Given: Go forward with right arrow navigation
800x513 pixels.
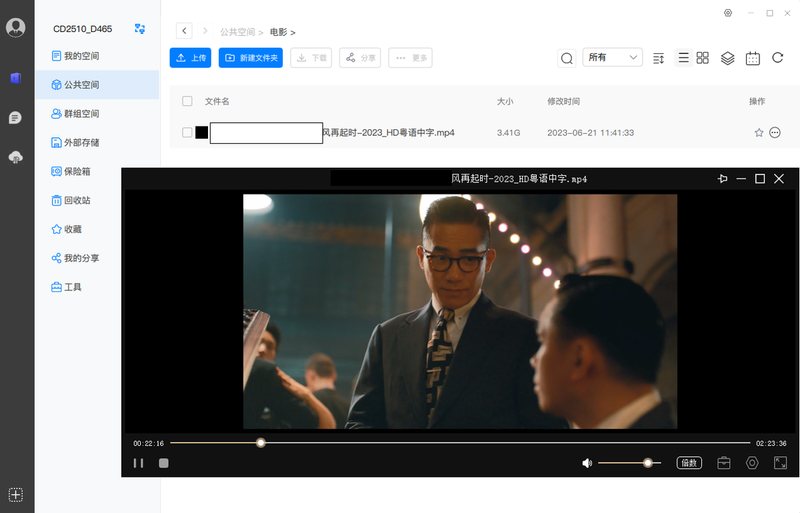Looking at the screenshot, I should (205, 31).
